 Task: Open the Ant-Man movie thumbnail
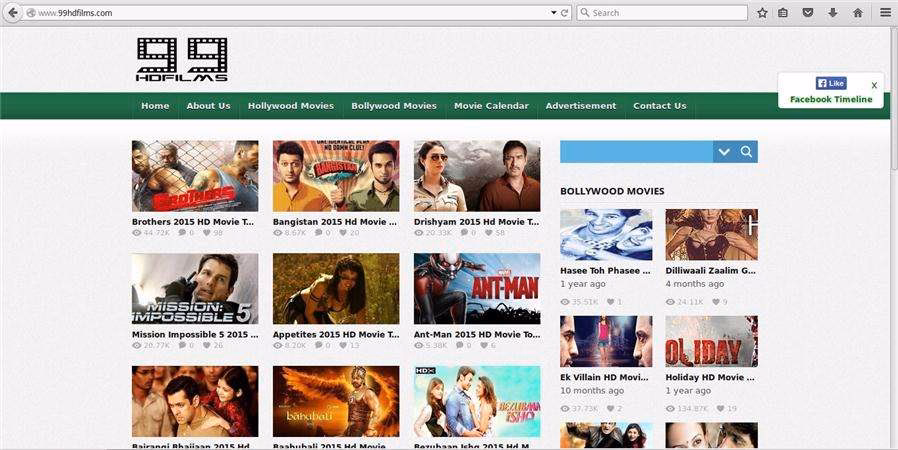pos(477,289)
